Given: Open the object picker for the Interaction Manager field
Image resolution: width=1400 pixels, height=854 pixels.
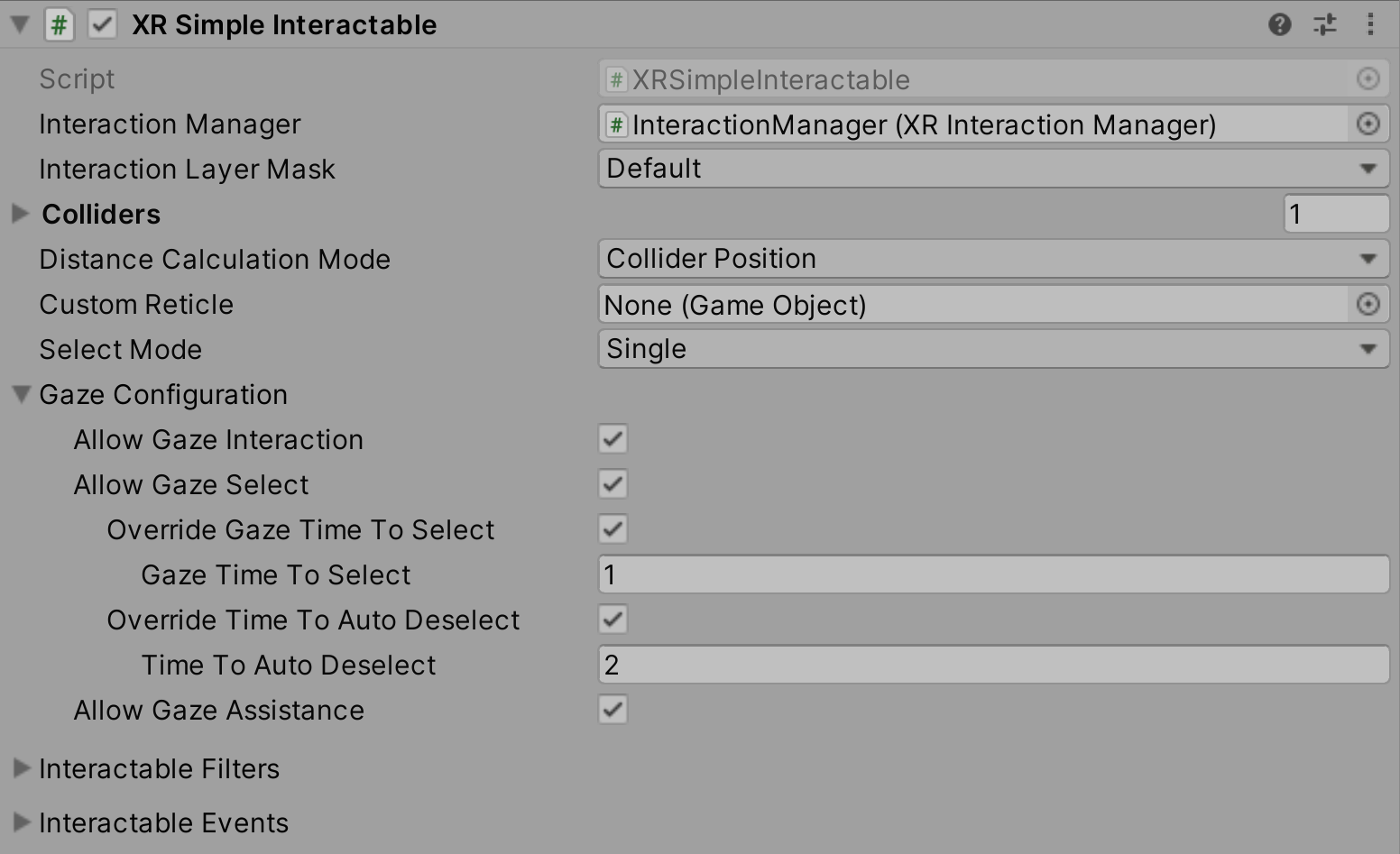Looking at the screenshot, I should pyautogui.click(x=1369, y=124).
